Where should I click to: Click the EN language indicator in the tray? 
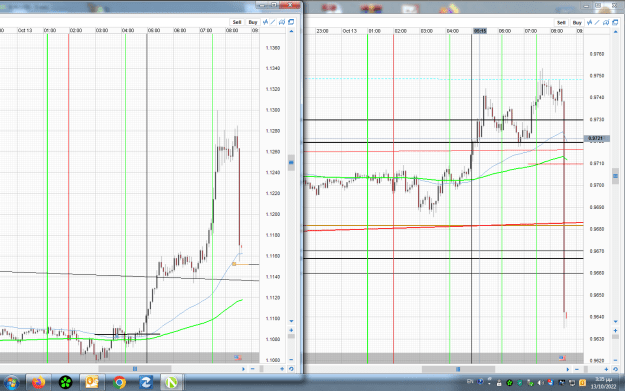[470, 382]
